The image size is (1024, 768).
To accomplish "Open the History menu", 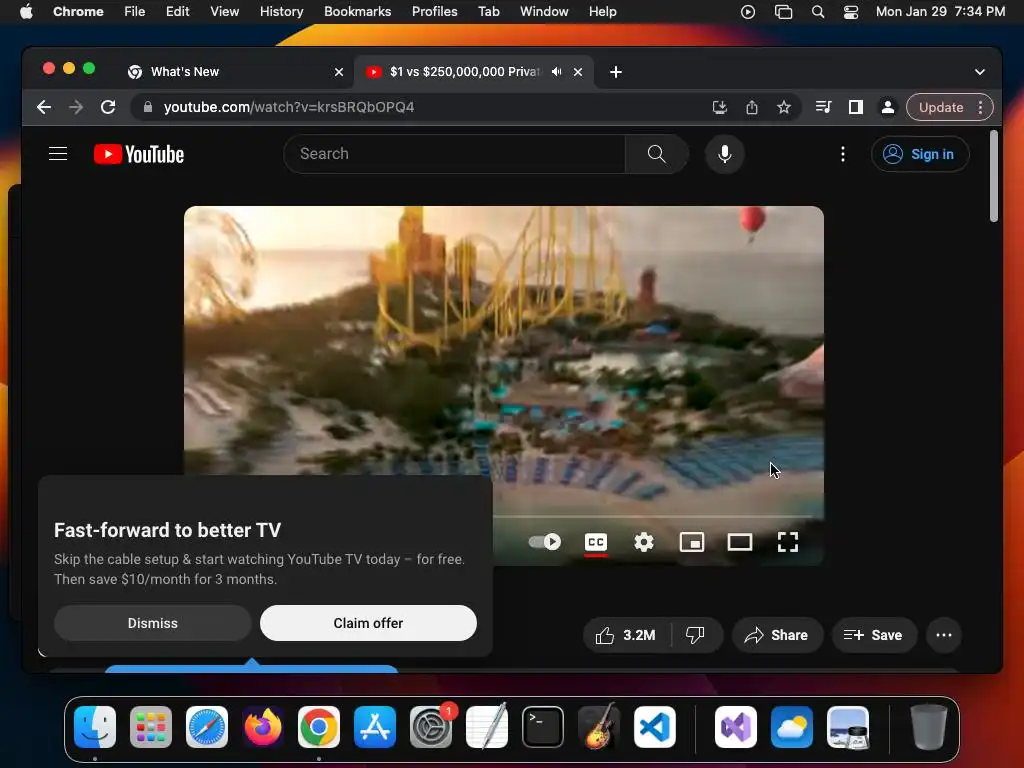I will coord(281,11).
